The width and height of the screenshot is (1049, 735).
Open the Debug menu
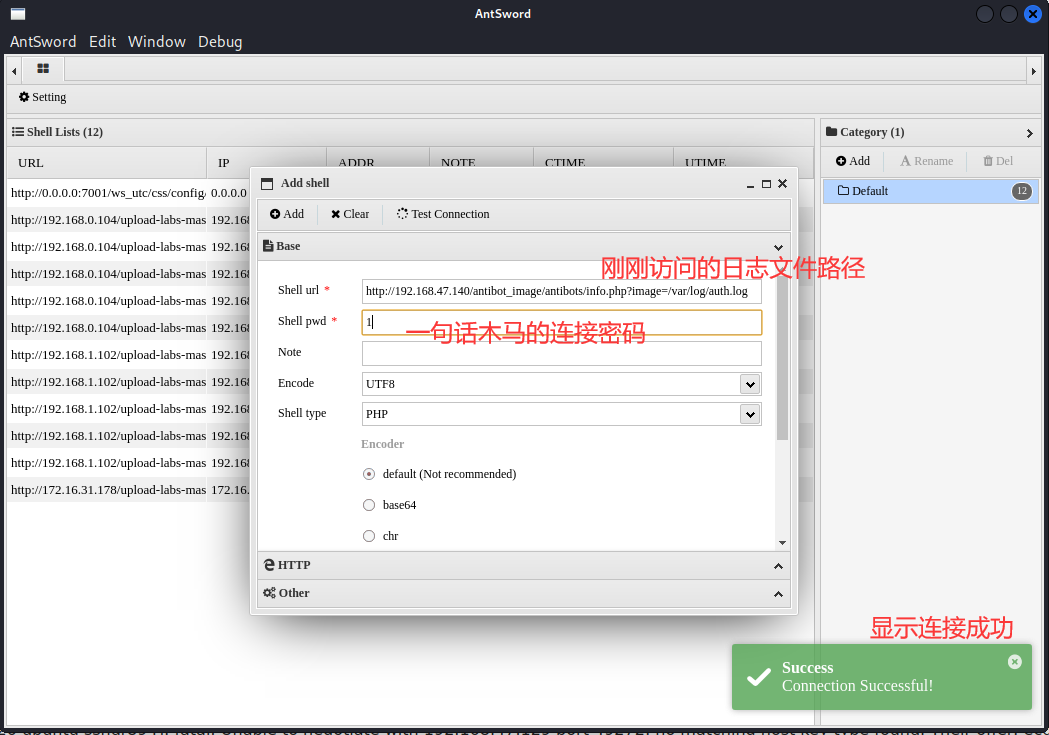tap(220, 41)
